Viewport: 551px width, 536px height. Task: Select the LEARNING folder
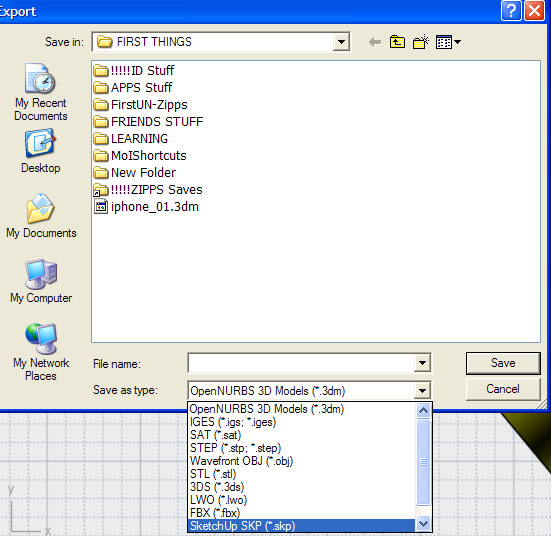131,138
